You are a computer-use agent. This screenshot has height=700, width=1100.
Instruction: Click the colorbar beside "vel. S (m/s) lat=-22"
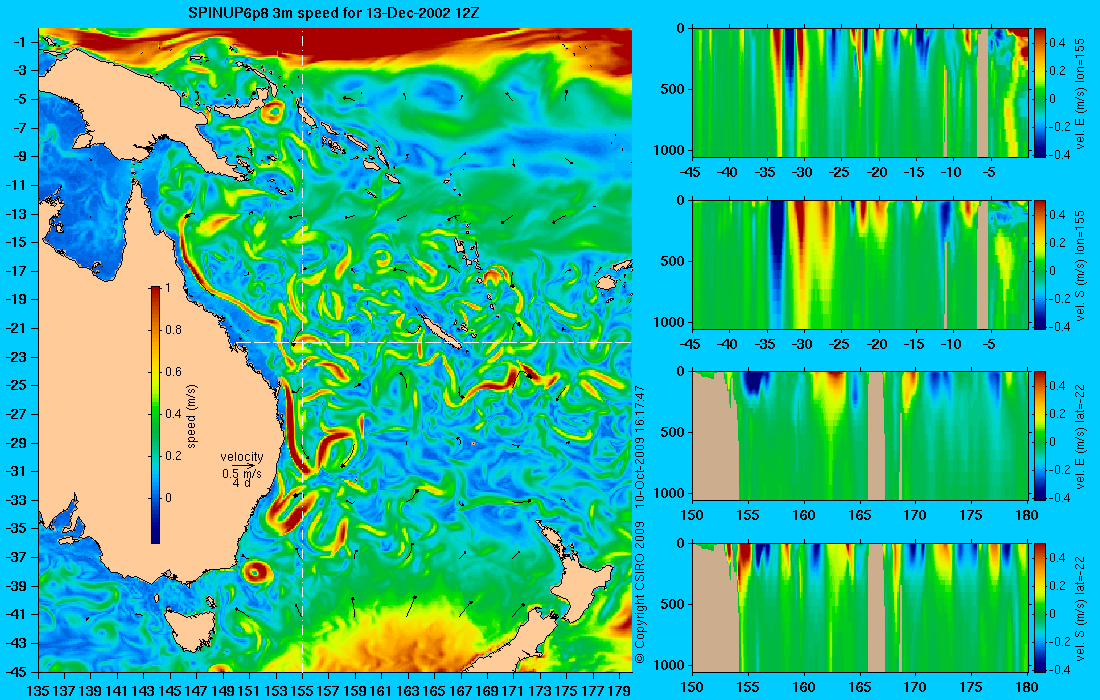[x=1040, y=607]
